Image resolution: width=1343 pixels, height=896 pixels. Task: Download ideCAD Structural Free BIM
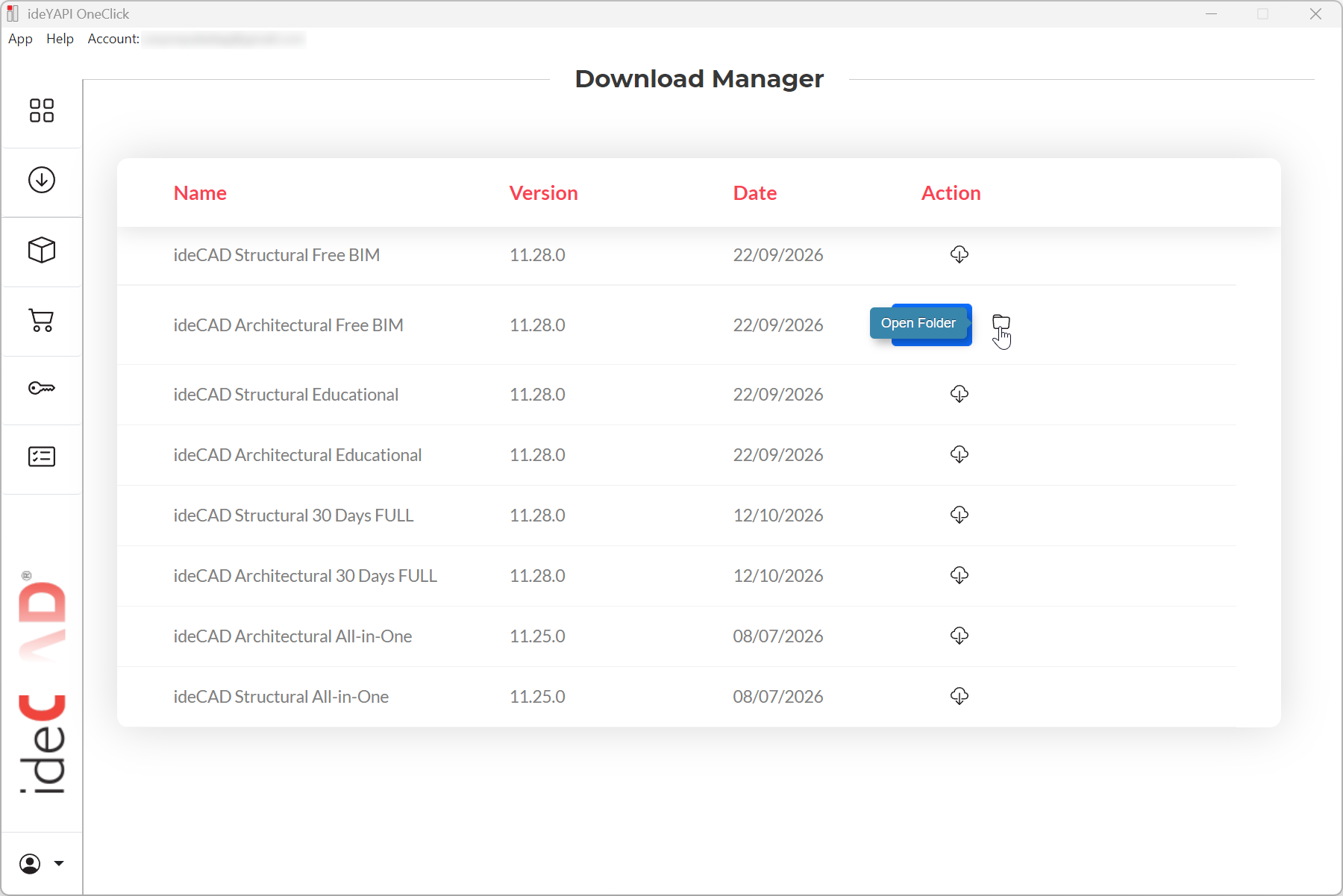pyautogui.click(x=959, y=254)
